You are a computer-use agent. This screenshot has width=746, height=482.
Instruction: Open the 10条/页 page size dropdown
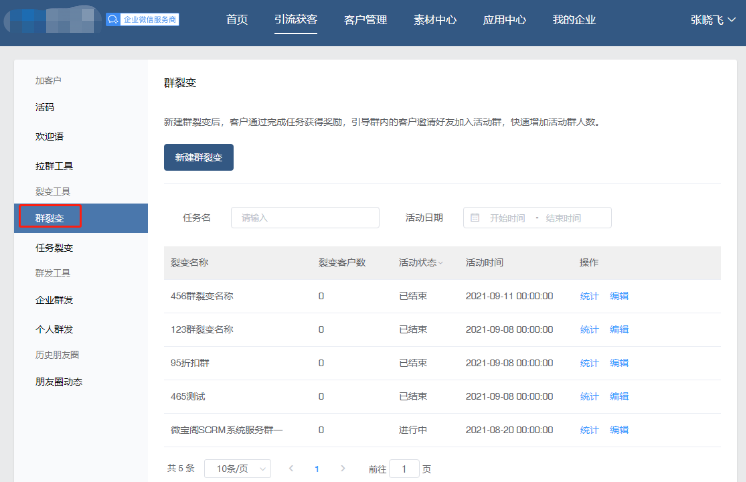(236, 468)
